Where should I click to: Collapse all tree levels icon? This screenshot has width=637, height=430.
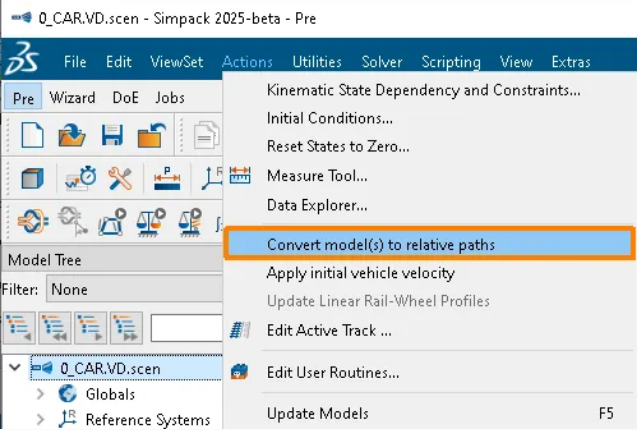coord(55,328)
